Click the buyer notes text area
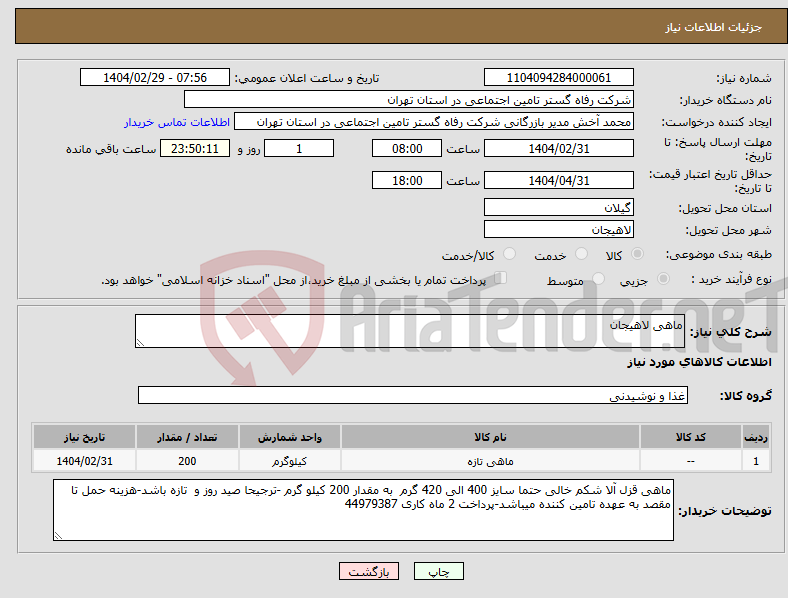The height and width of the screenshot is (598, 788). tap(363, 510)
